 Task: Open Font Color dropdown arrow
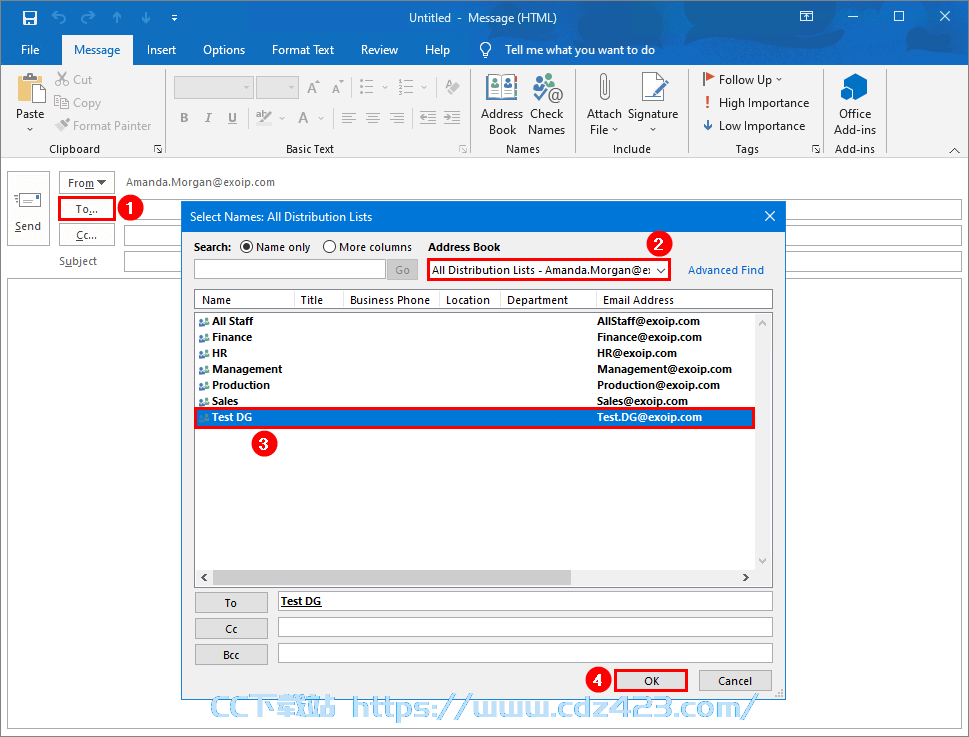pyautogui.click(x=321, y=118)
